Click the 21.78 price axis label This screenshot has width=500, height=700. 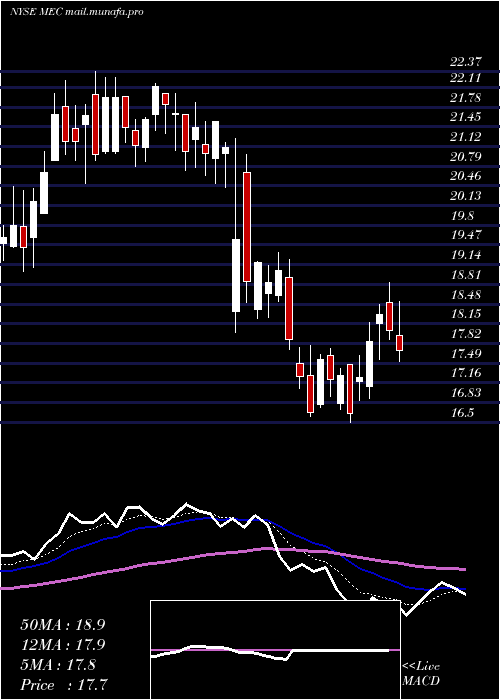(465, 98)
